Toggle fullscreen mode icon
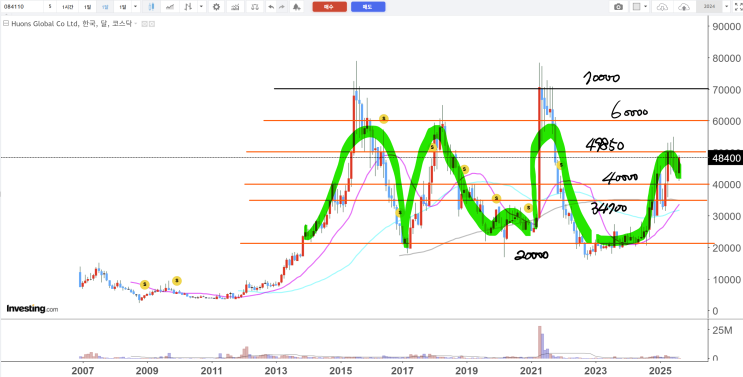Image resolution: width=743 pixels, height=377 pixels. pyautogui.click(x=738, y=7)
